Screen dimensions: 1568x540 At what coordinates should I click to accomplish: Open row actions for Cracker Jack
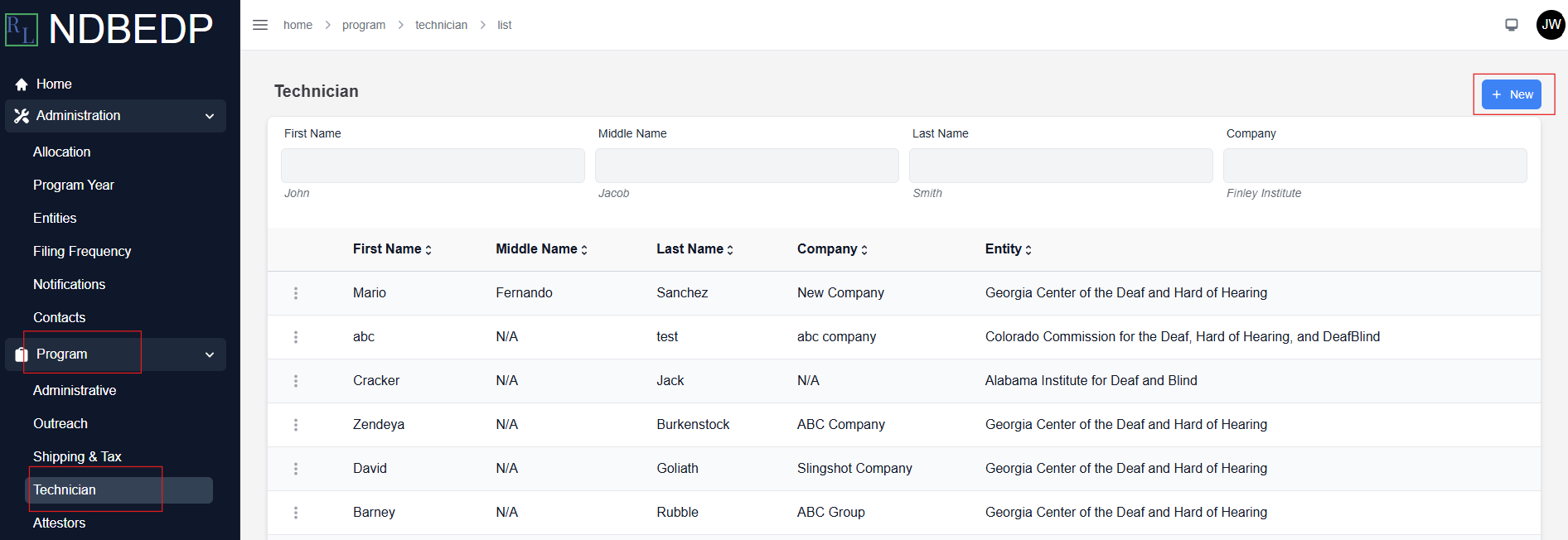click(296, 381)
